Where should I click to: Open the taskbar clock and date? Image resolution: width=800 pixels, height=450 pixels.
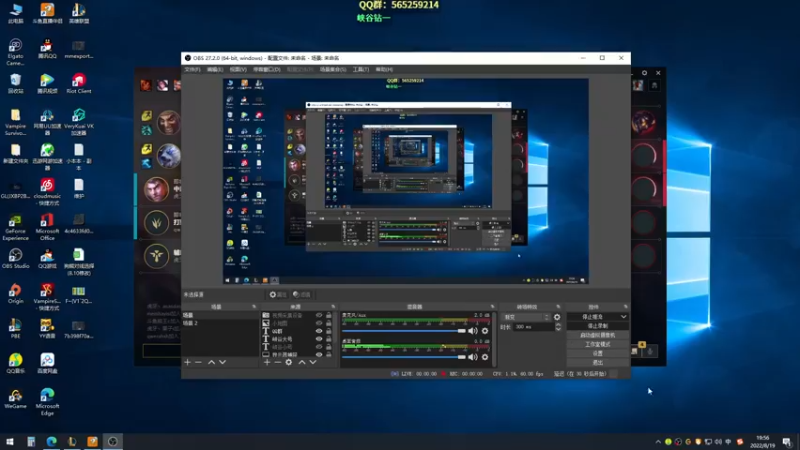[763, 442]
